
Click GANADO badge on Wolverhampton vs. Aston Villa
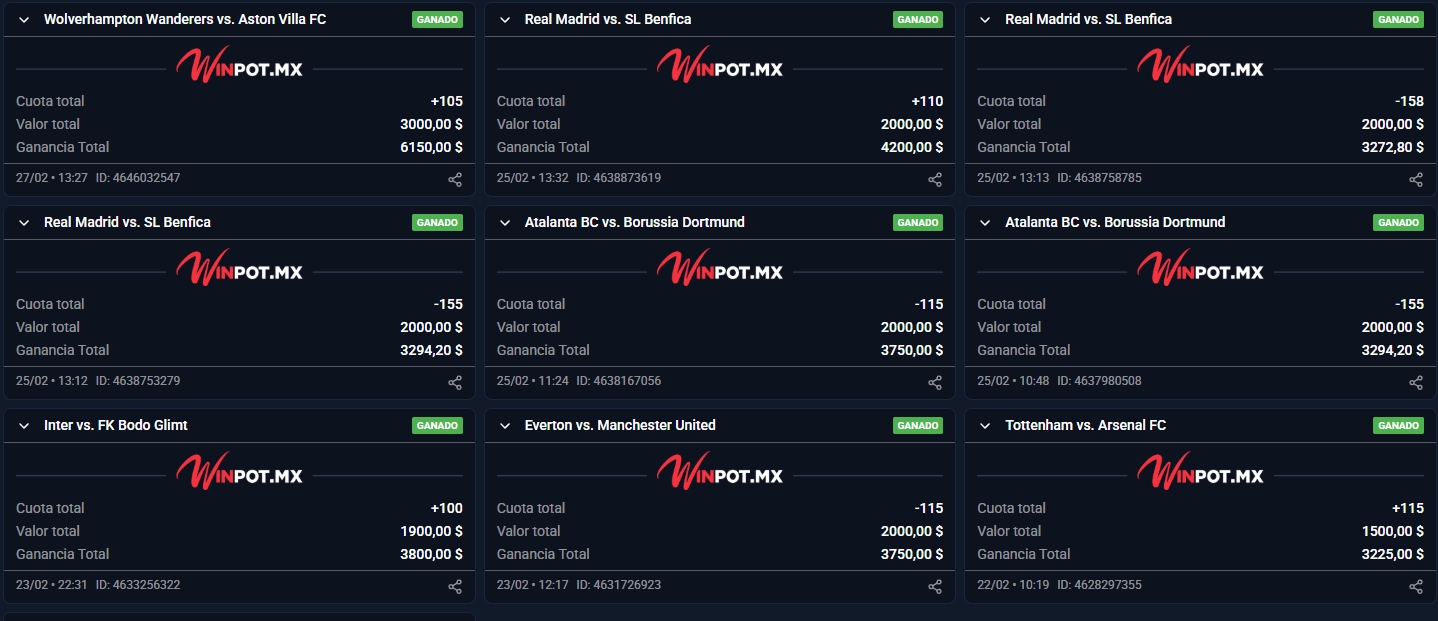437,20
